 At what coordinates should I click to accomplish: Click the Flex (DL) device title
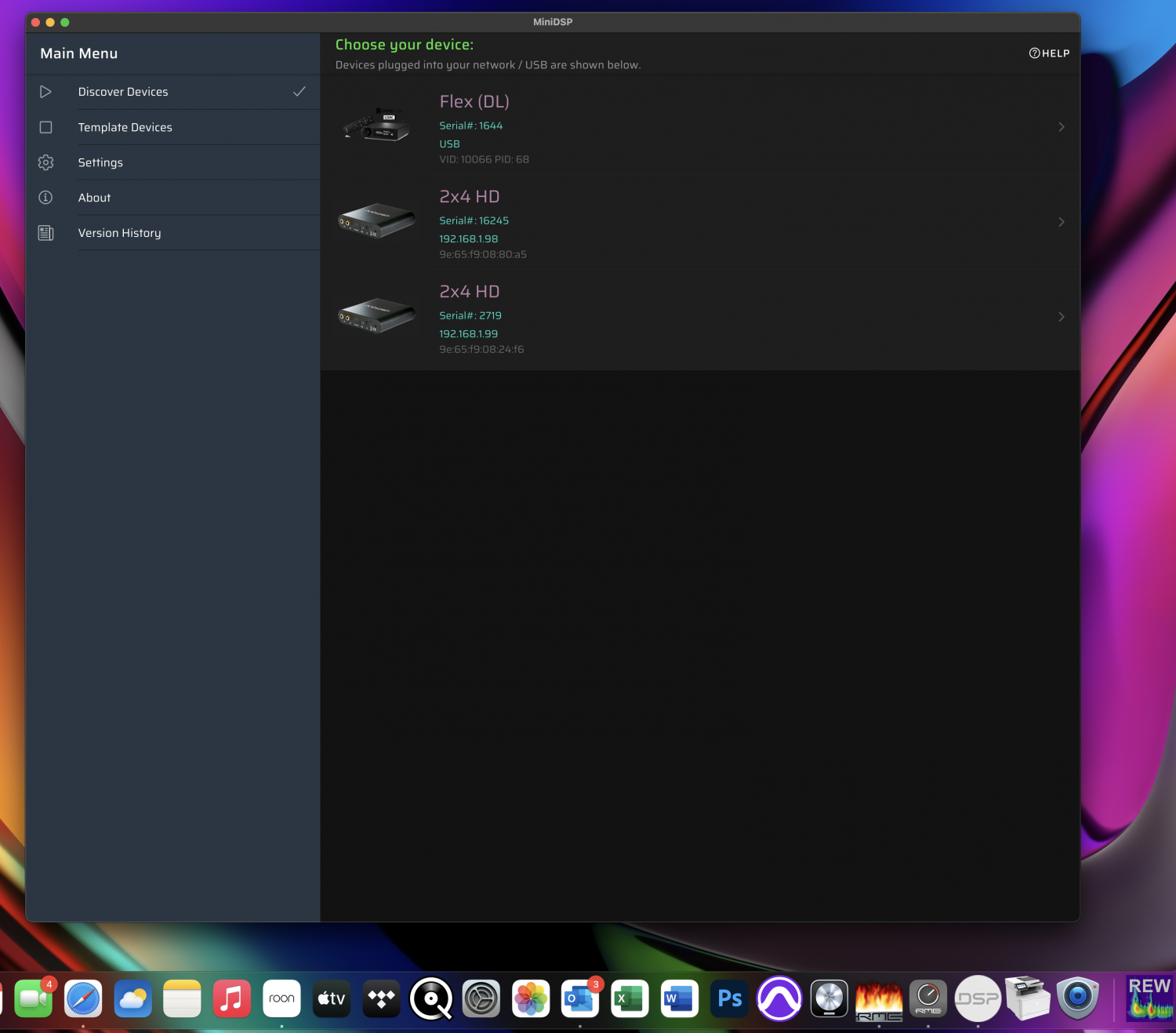click(x=474, y=102)
